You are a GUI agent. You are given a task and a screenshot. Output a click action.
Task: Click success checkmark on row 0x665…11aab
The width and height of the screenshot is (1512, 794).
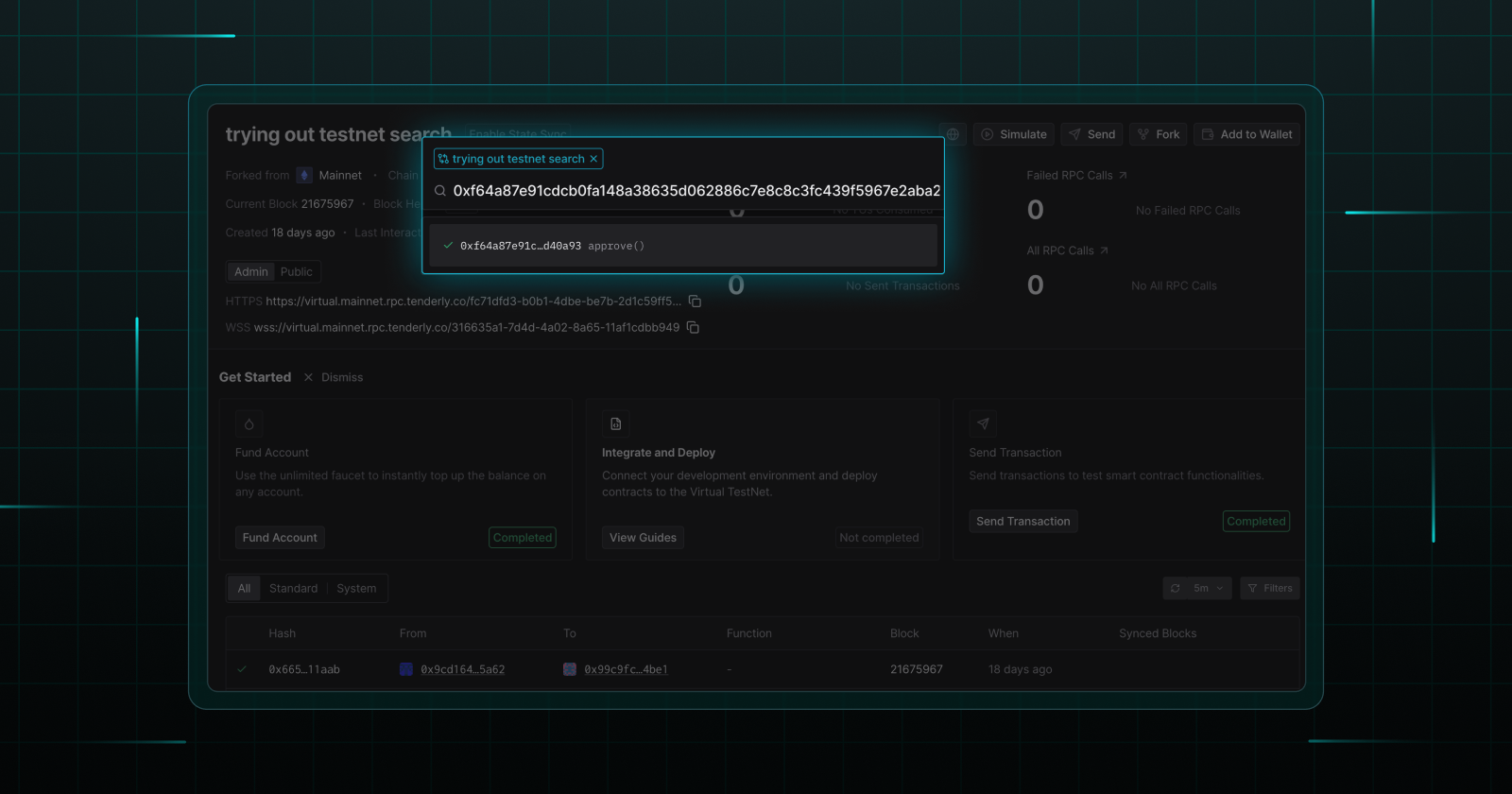coord(242,669)
